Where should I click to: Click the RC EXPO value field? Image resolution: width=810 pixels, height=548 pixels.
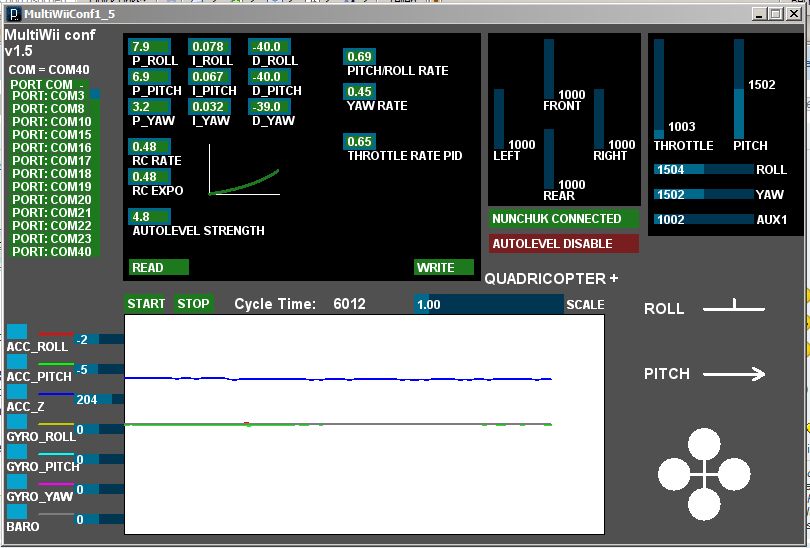click(149, 176)
